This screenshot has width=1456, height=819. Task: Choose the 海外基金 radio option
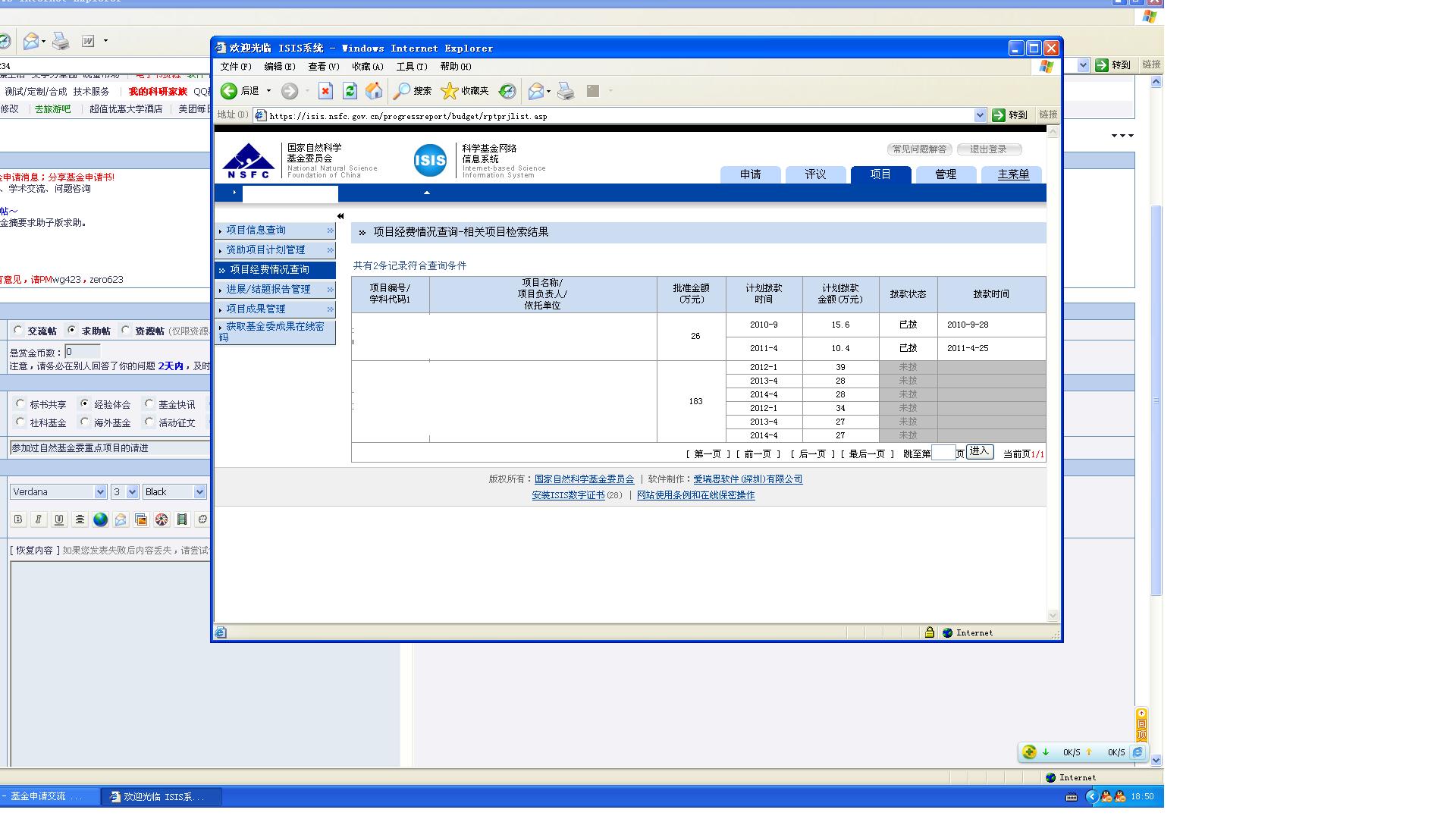click(85, 422)
